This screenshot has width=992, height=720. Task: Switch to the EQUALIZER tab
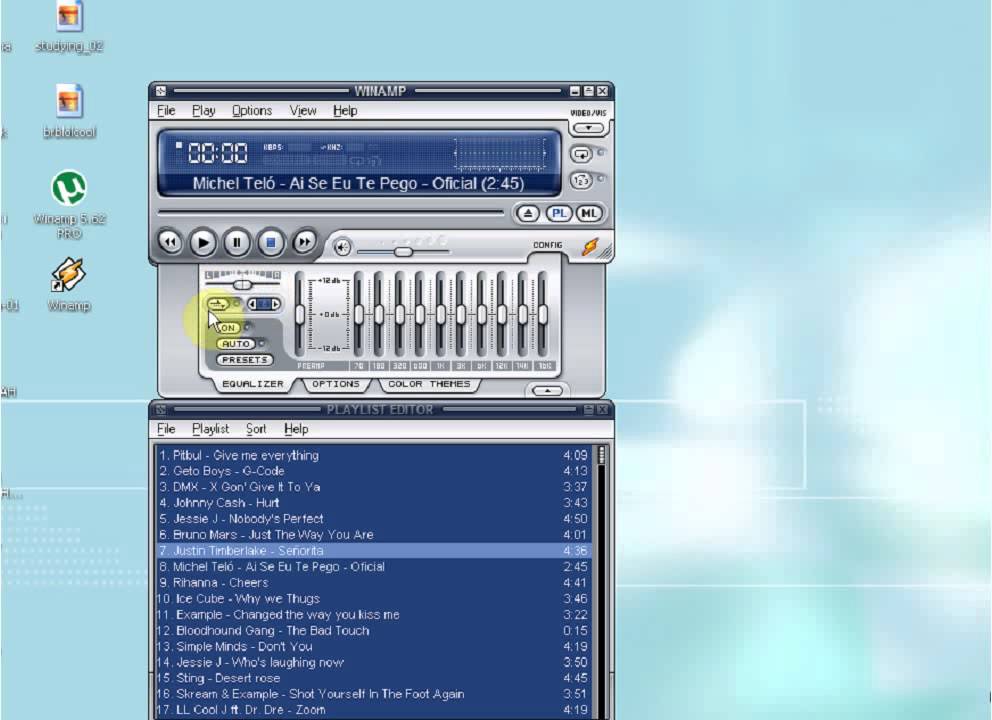tap(252, 384)
